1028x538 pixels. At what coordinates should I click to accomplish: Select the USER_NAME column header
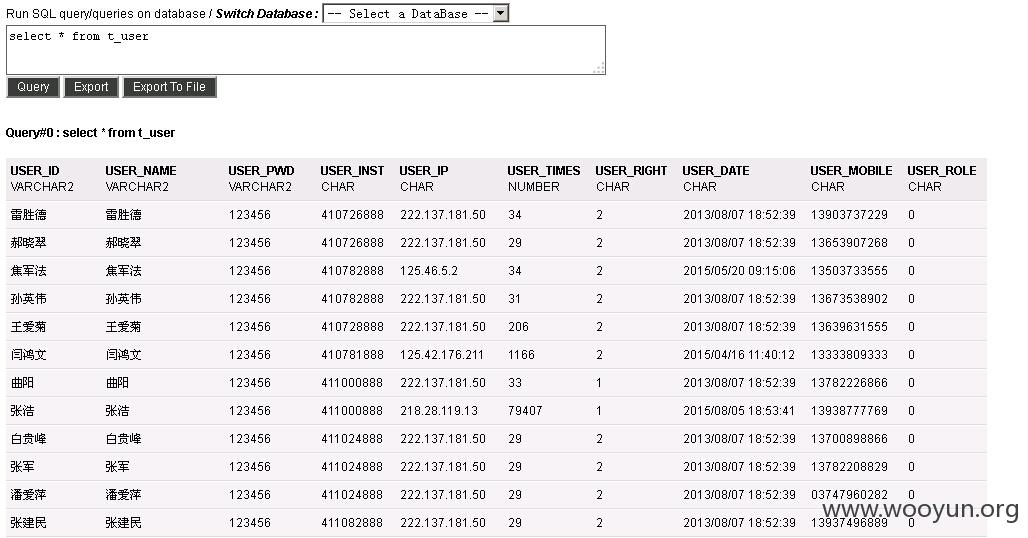[x=141, y=171]
